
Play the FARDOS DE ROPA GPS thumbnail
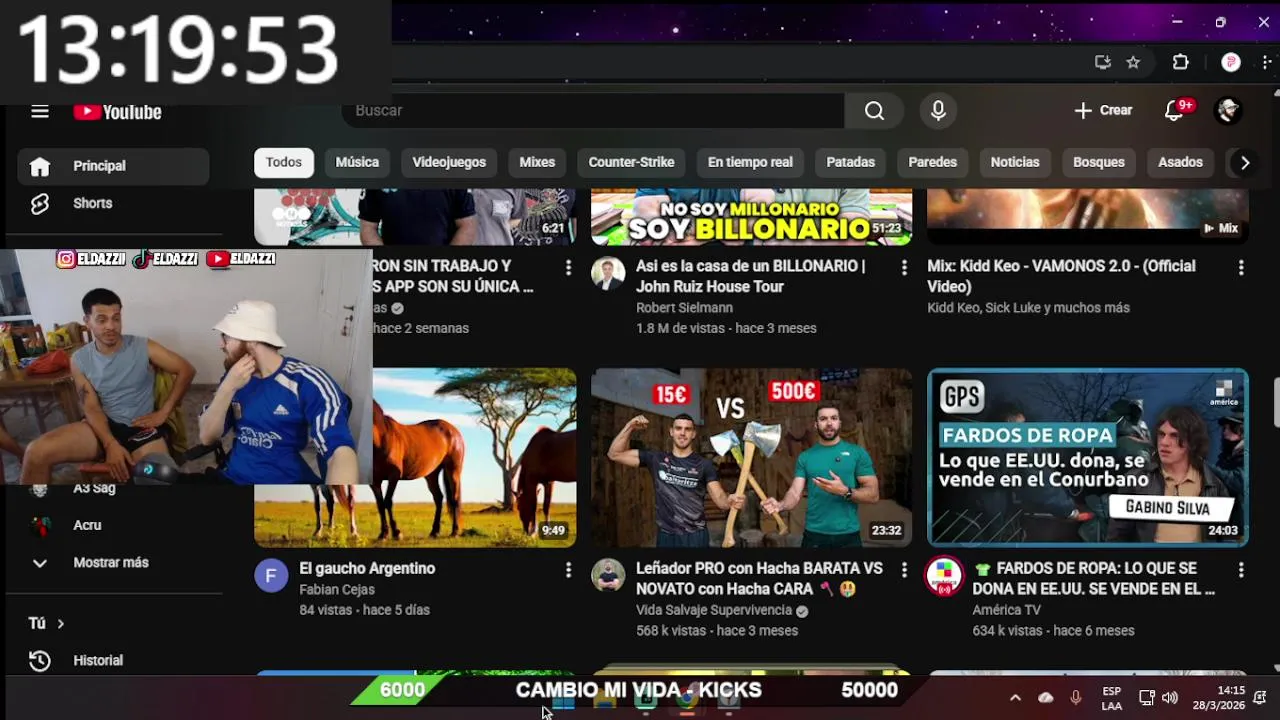(1088, 457)
